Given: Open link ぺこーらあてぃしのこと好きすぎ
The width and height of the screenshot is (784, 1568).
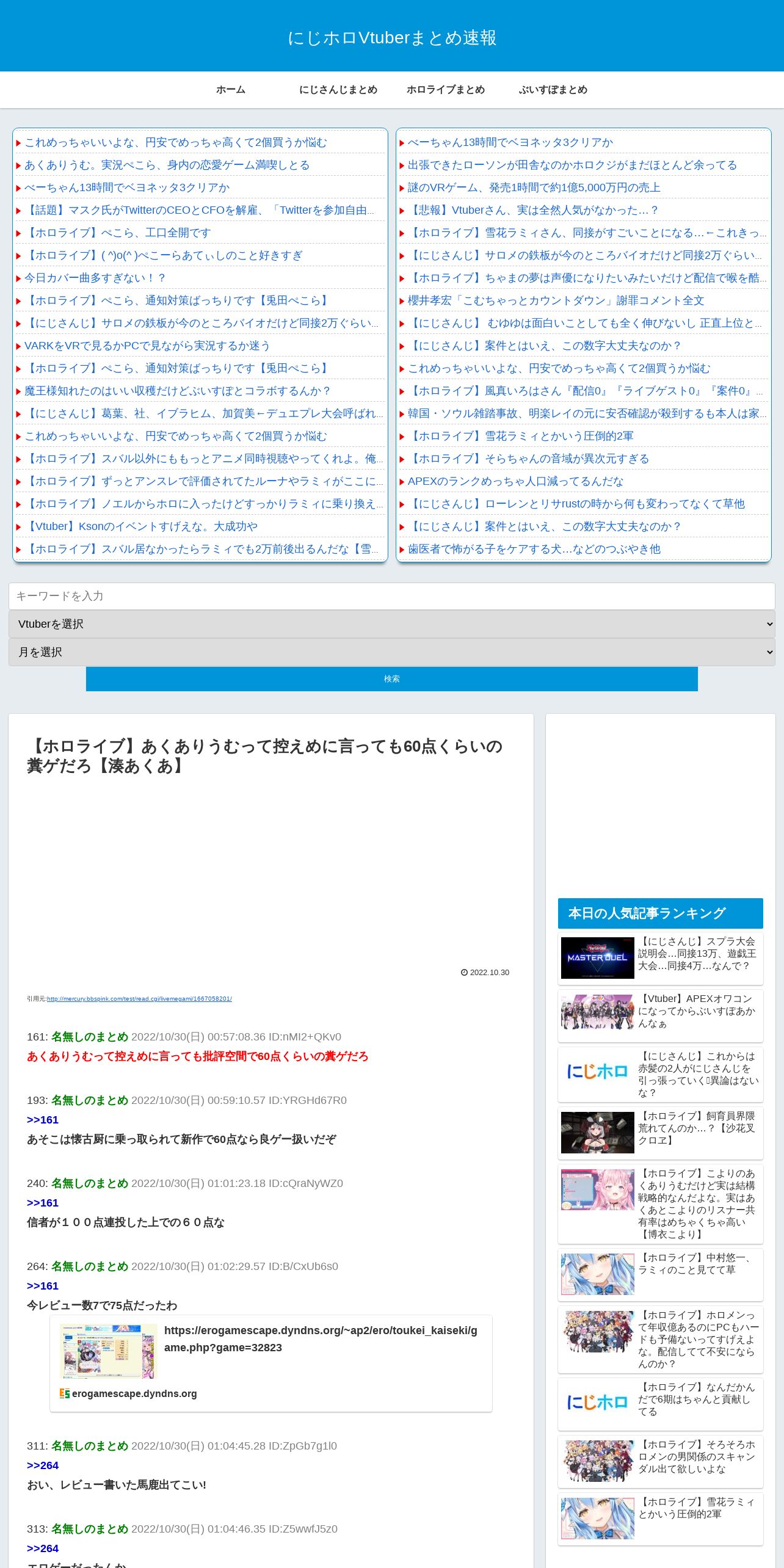Looking at the screenshot, I should (164, 255).
